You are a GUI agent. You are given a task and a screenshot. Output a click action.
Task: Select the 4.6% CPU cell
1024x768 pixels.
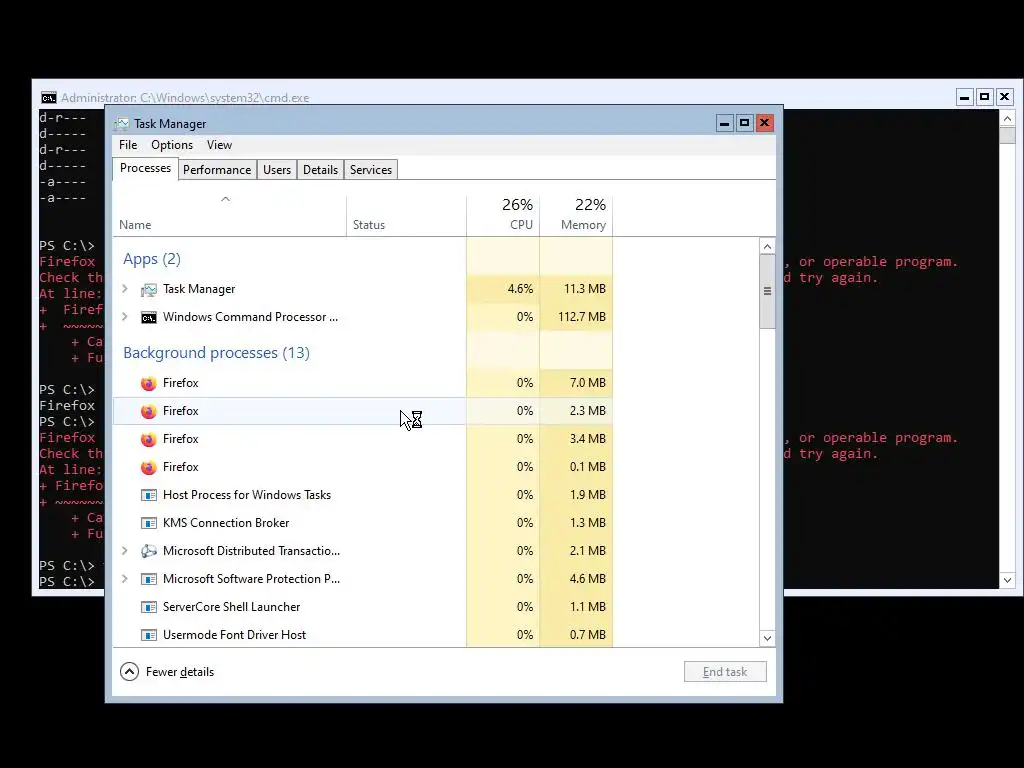click(x=503, y=289)
